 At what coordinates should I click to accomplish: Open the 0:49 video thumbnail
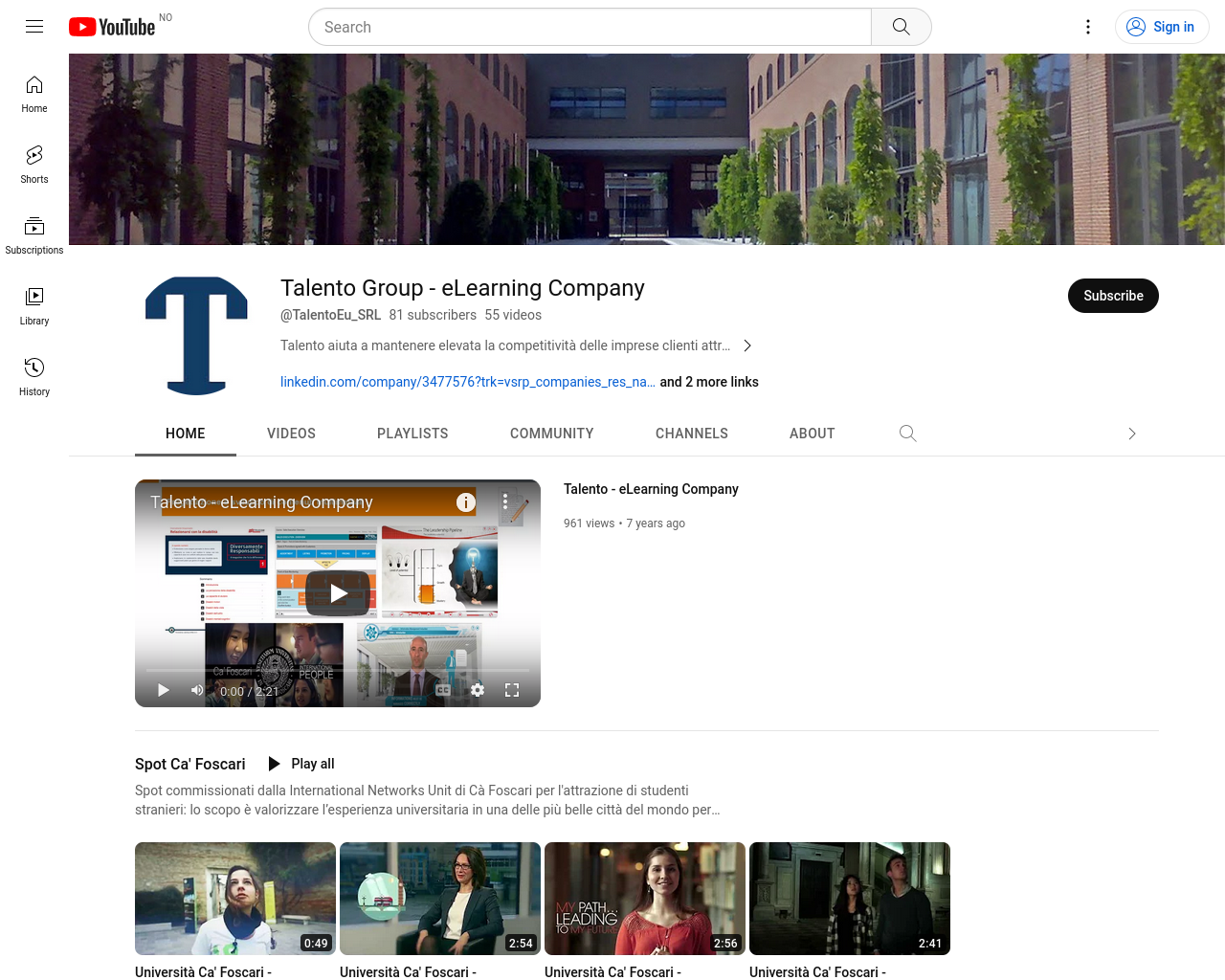click(x=235, y=899)
